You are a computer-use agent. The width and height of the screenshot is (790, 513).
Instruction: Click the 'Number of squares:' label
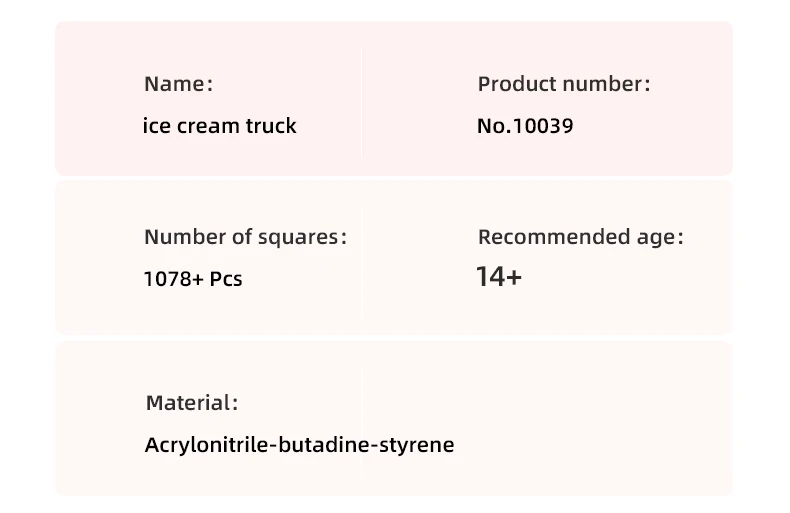pyautogui.click(x=245, y=237)
